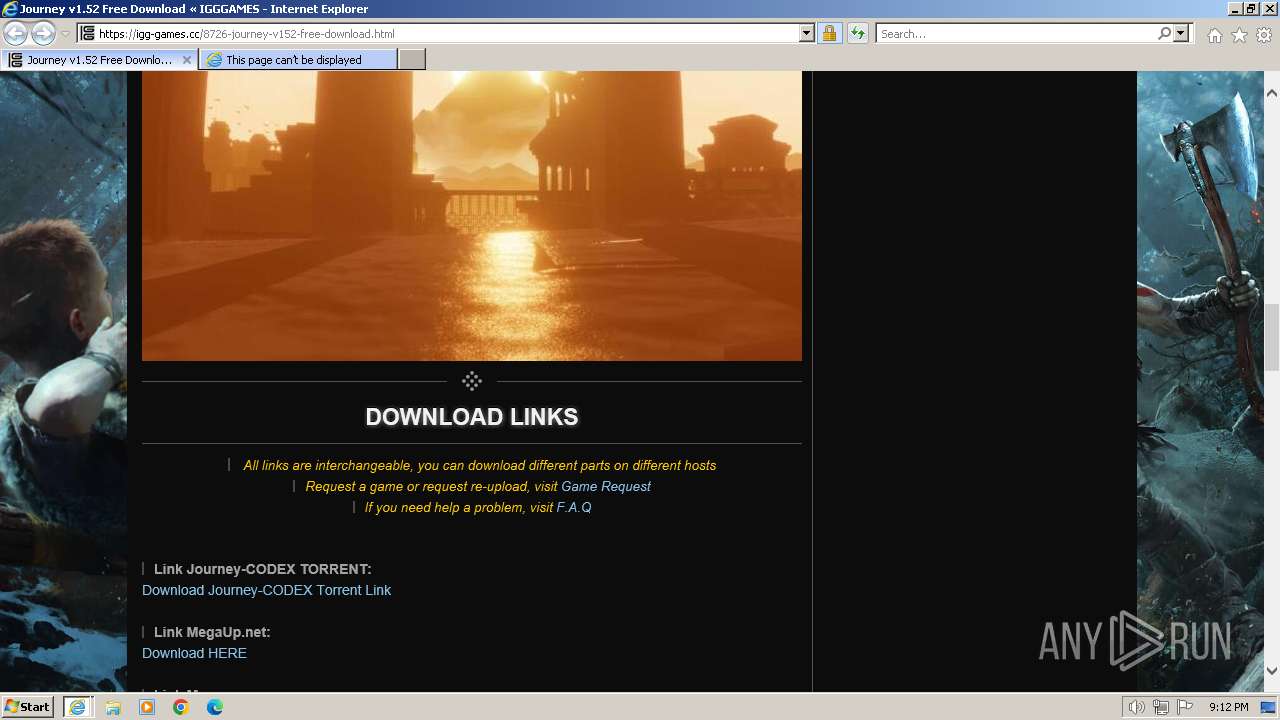Click the 9:12 PM system clock

point(1228,707)
